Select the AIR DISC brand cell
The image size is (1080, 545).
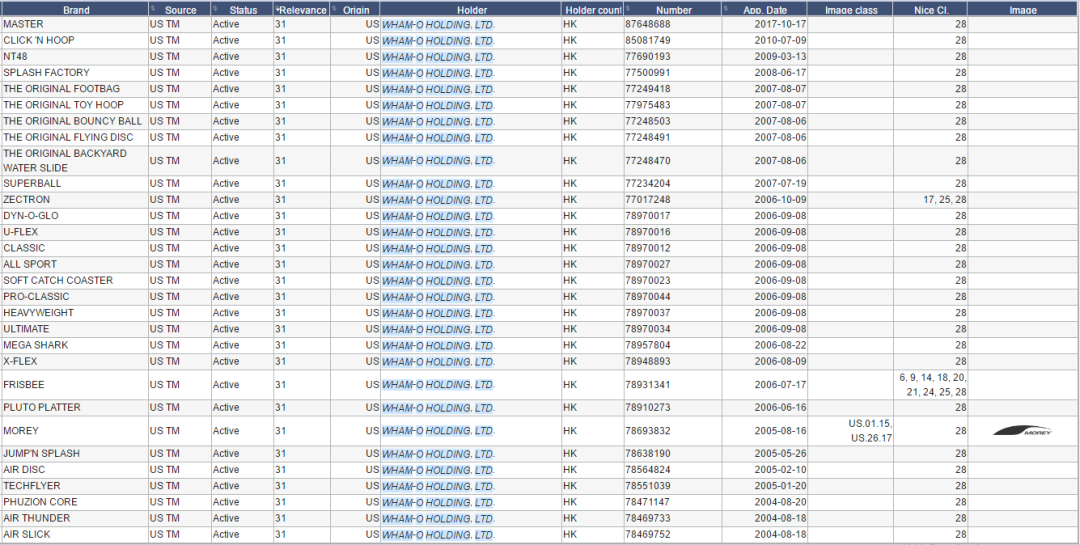(x=75, y=470)
